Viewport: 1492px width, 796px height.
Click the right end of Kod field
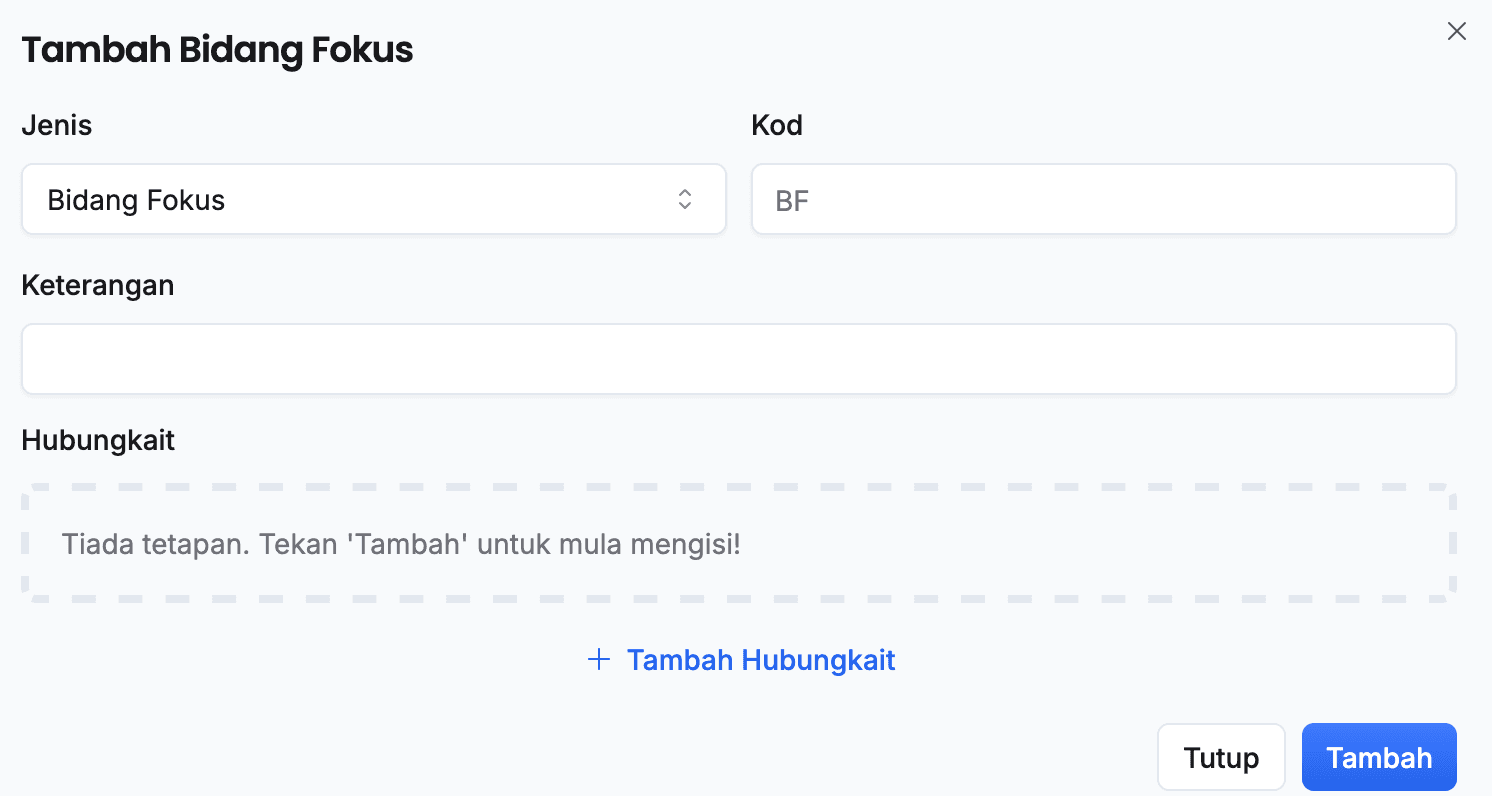pyautogui.click(x=1420, y=199)
